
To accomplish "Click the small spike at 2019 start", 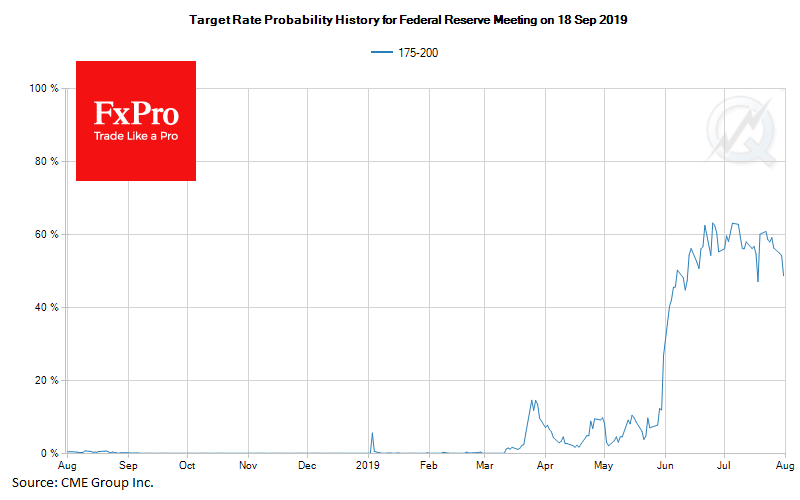I will tap(372, 434).
